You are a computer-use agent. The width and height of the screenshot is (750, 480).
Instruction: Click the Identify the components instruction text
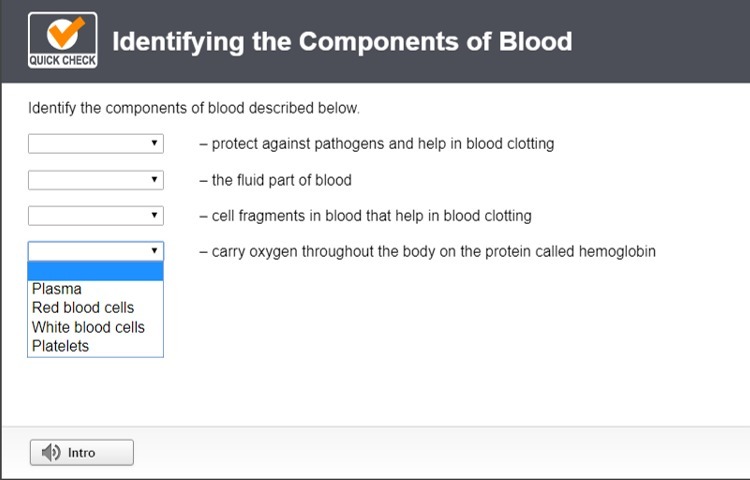coord(194,108)
